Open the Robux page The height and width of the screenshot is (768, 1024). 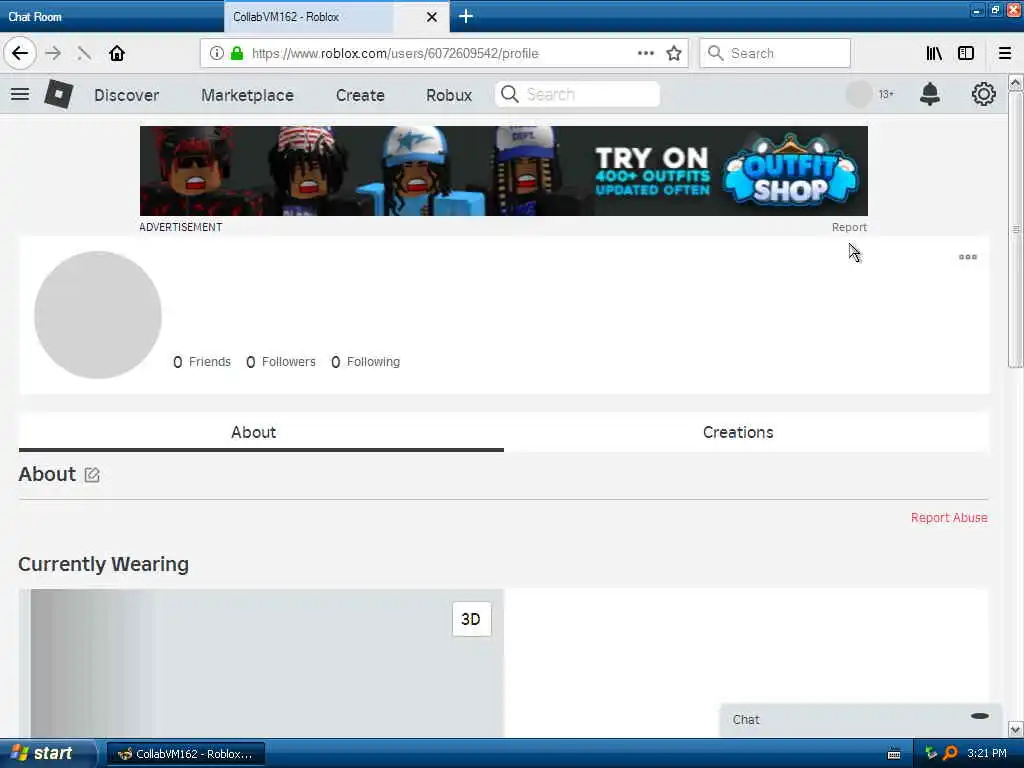pos(449,95)
